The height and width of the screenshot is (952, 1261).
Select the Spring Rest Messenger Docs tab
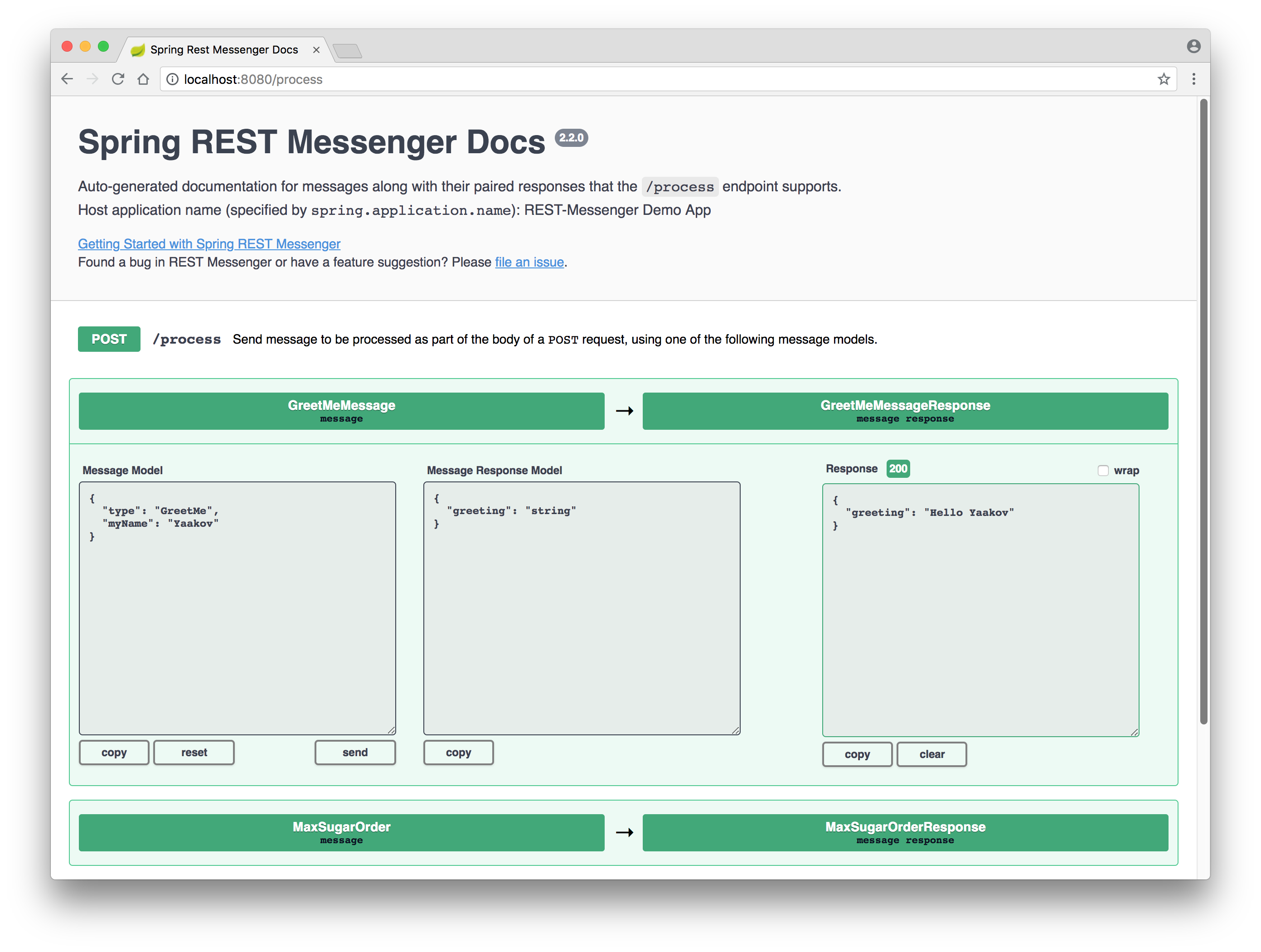click(x=223, y=50)
